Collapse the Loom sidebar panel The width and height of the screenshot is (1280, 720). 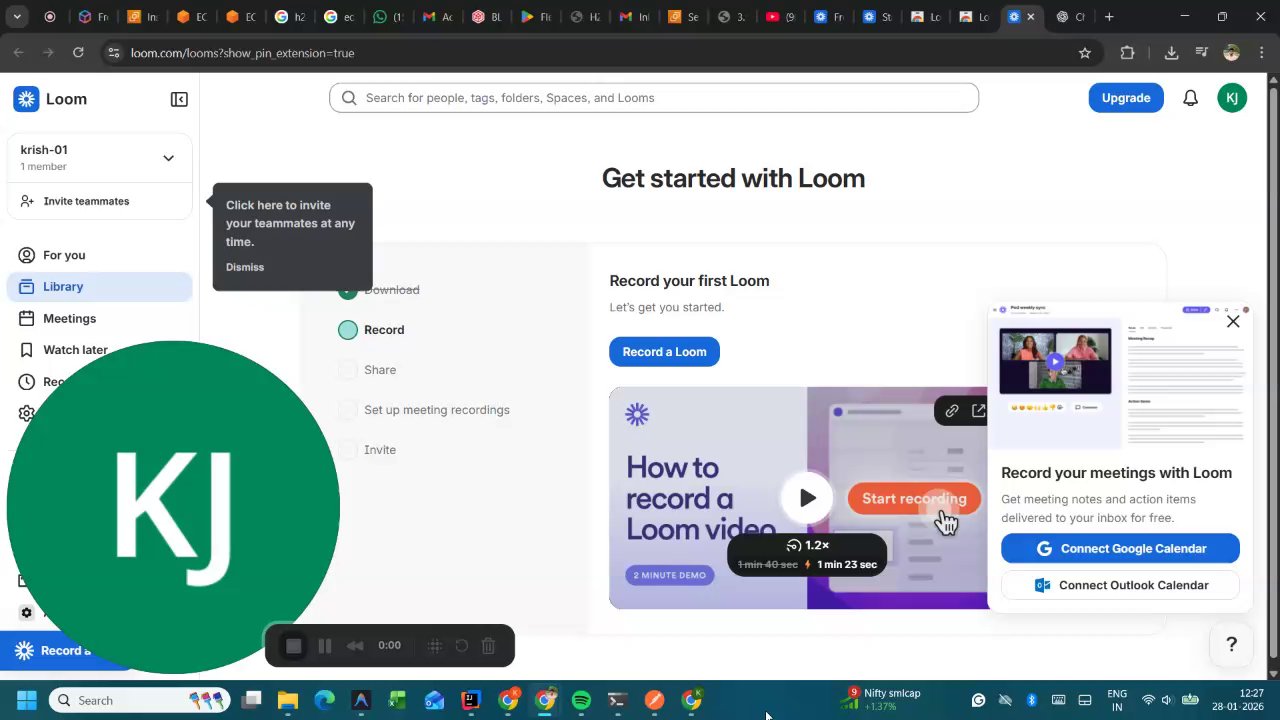pos(179,99)
